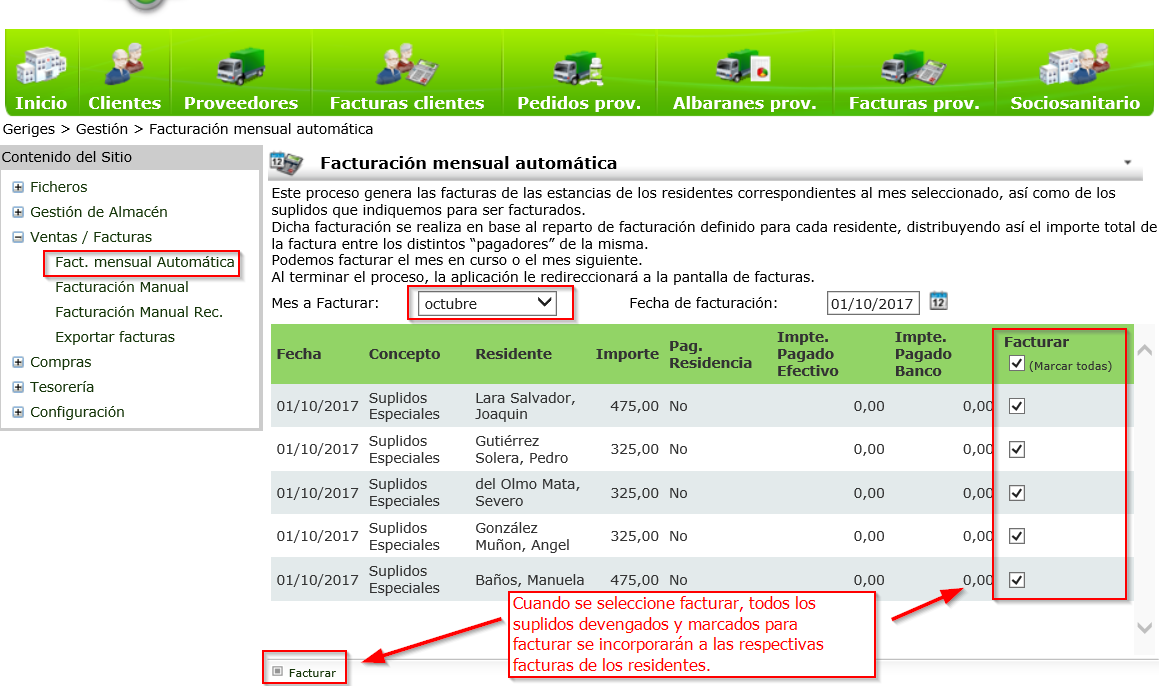The width and height of the screenshot is (1161, 686).
Task: Check Marcar todas to select all rows
Action: (x=1017, y=364)
